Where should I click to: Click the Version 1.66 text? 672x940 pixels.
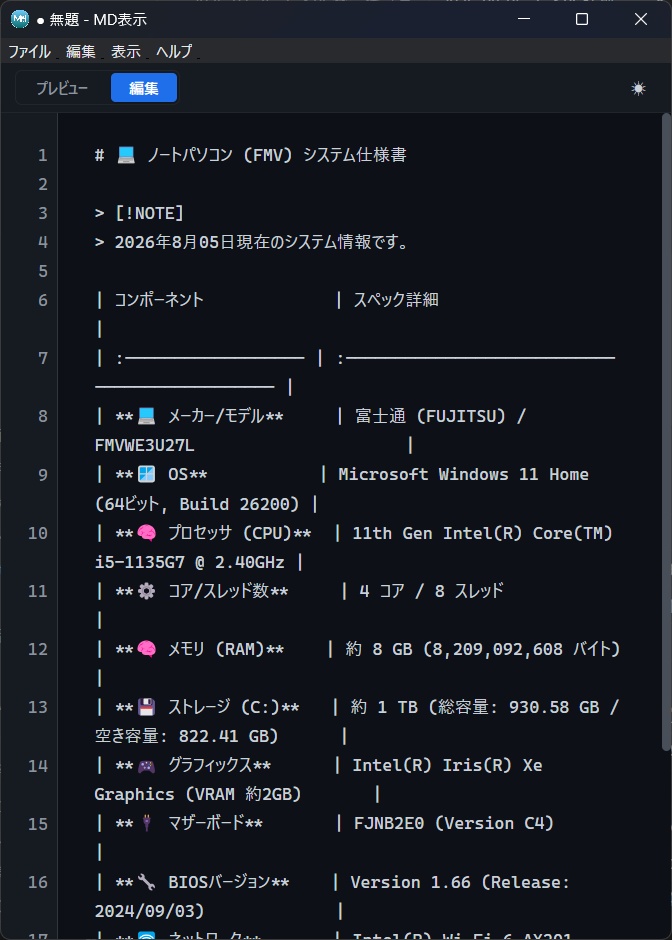[x=411, y=882]
